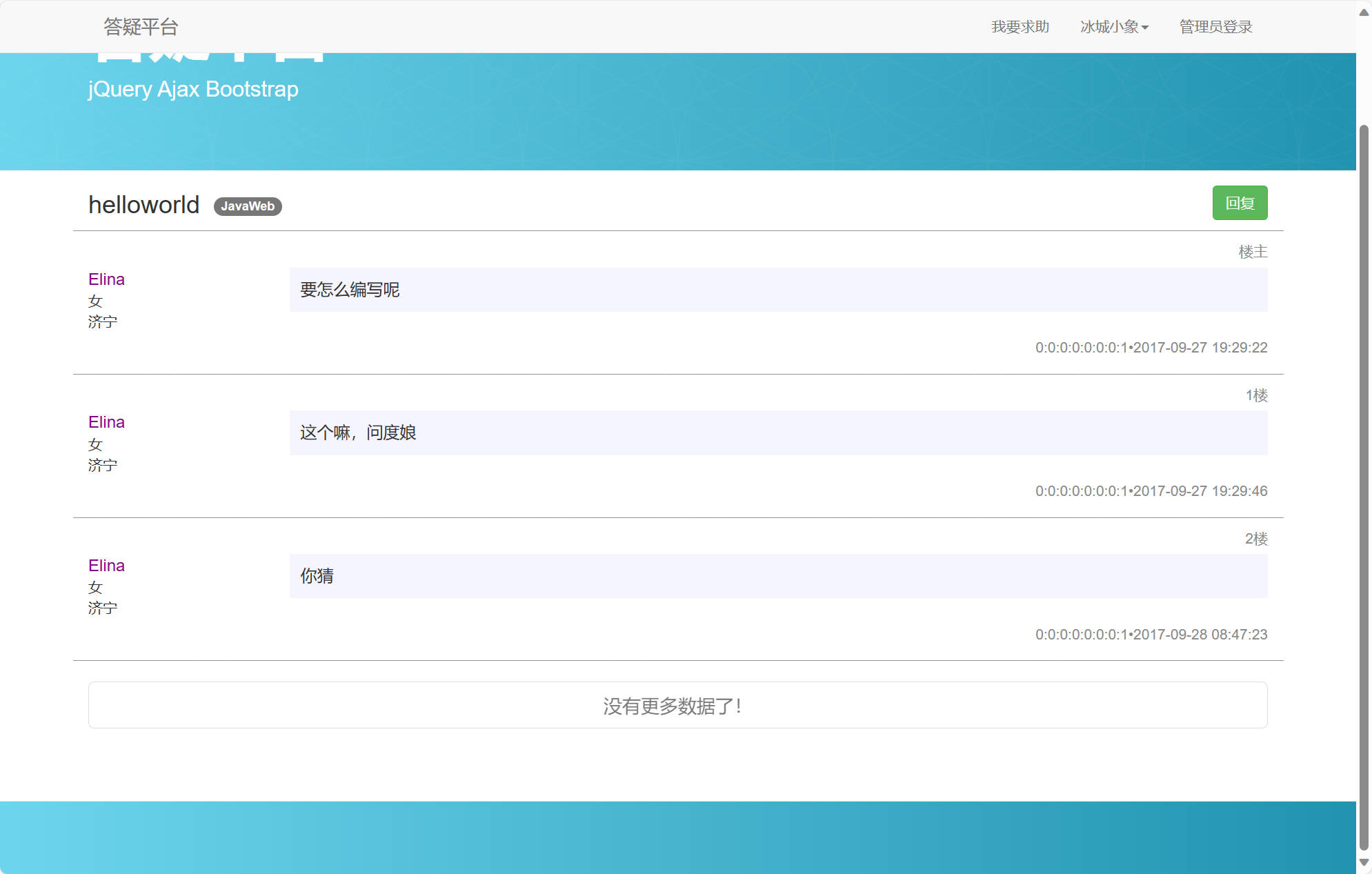Click the 1楼 floor label

(x=1256, y=395)
